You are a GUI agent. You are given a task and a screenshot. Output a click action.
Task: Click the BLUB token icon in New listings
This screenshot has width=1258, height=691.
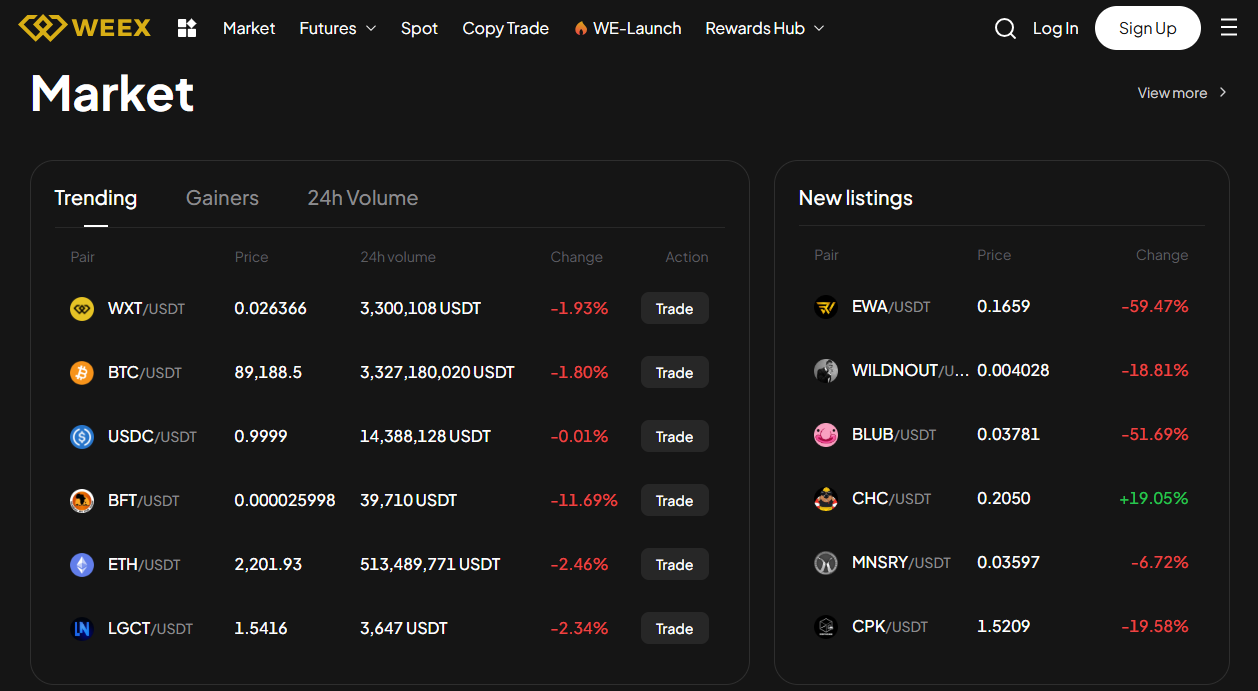click(826, 434)
